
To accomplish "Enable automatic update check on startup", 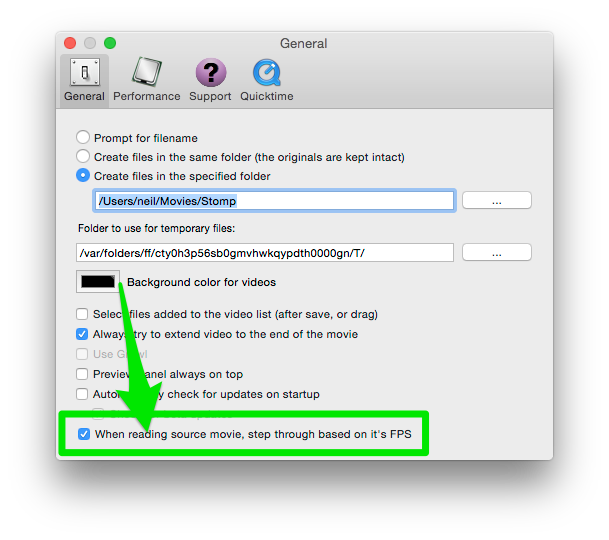I will [x=82, y=394].
